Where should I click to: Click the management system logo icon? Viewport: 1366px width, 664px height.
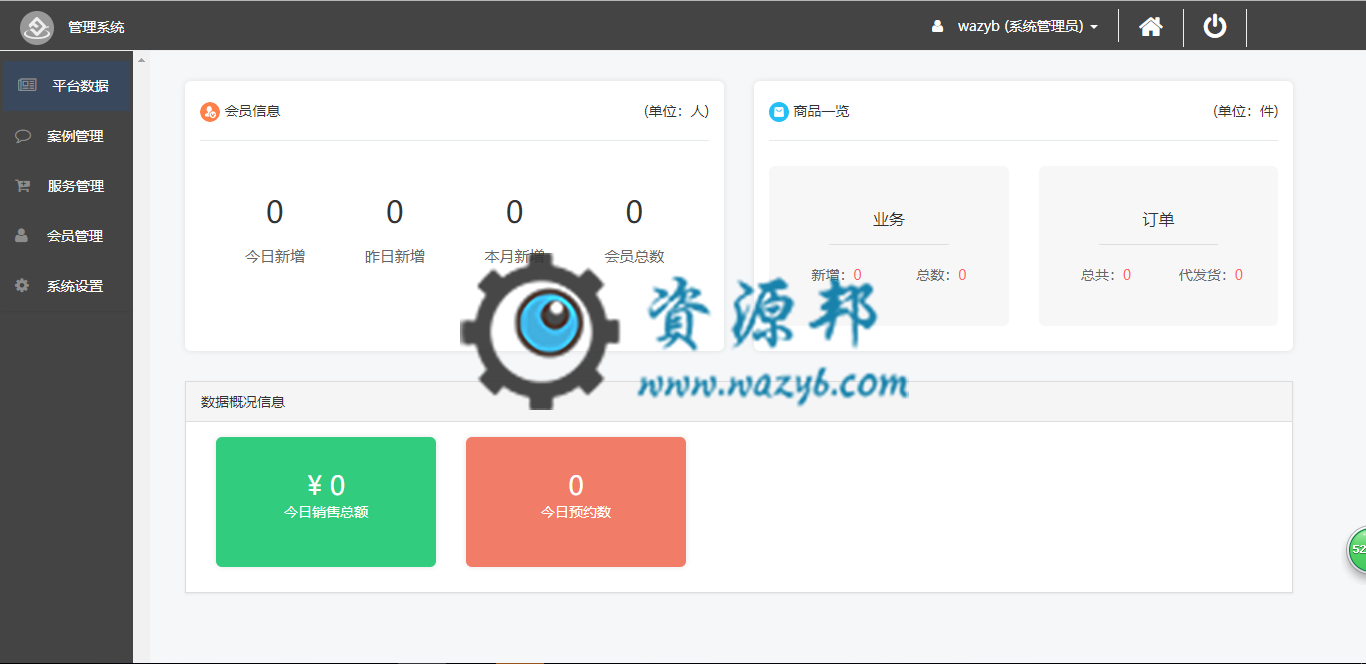click(x=37, y=27)
